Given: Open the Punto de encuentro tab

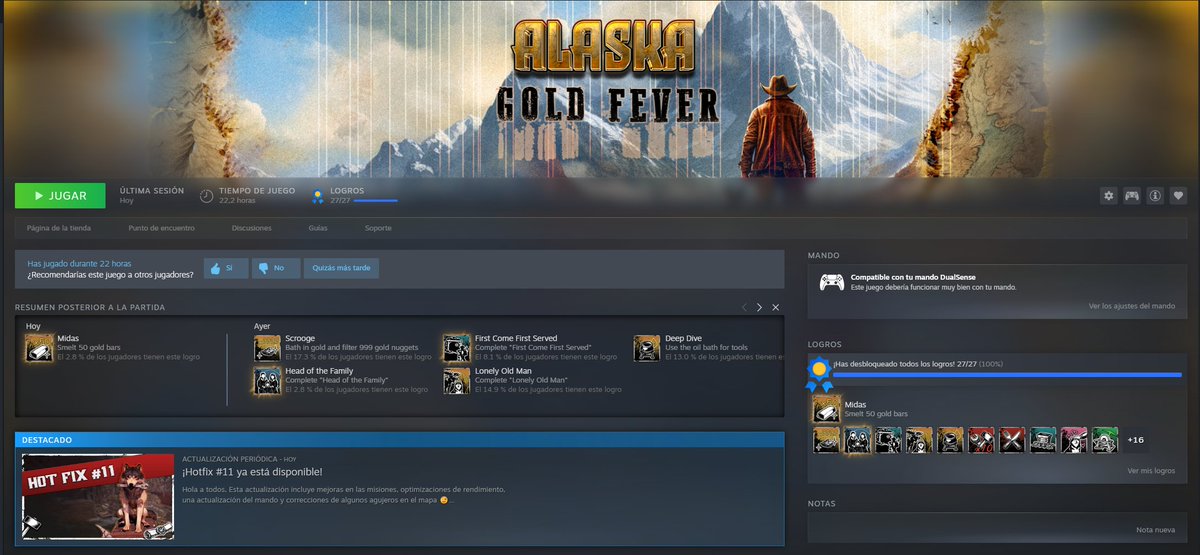Looking at the screenshot, I should coord(161,228).
